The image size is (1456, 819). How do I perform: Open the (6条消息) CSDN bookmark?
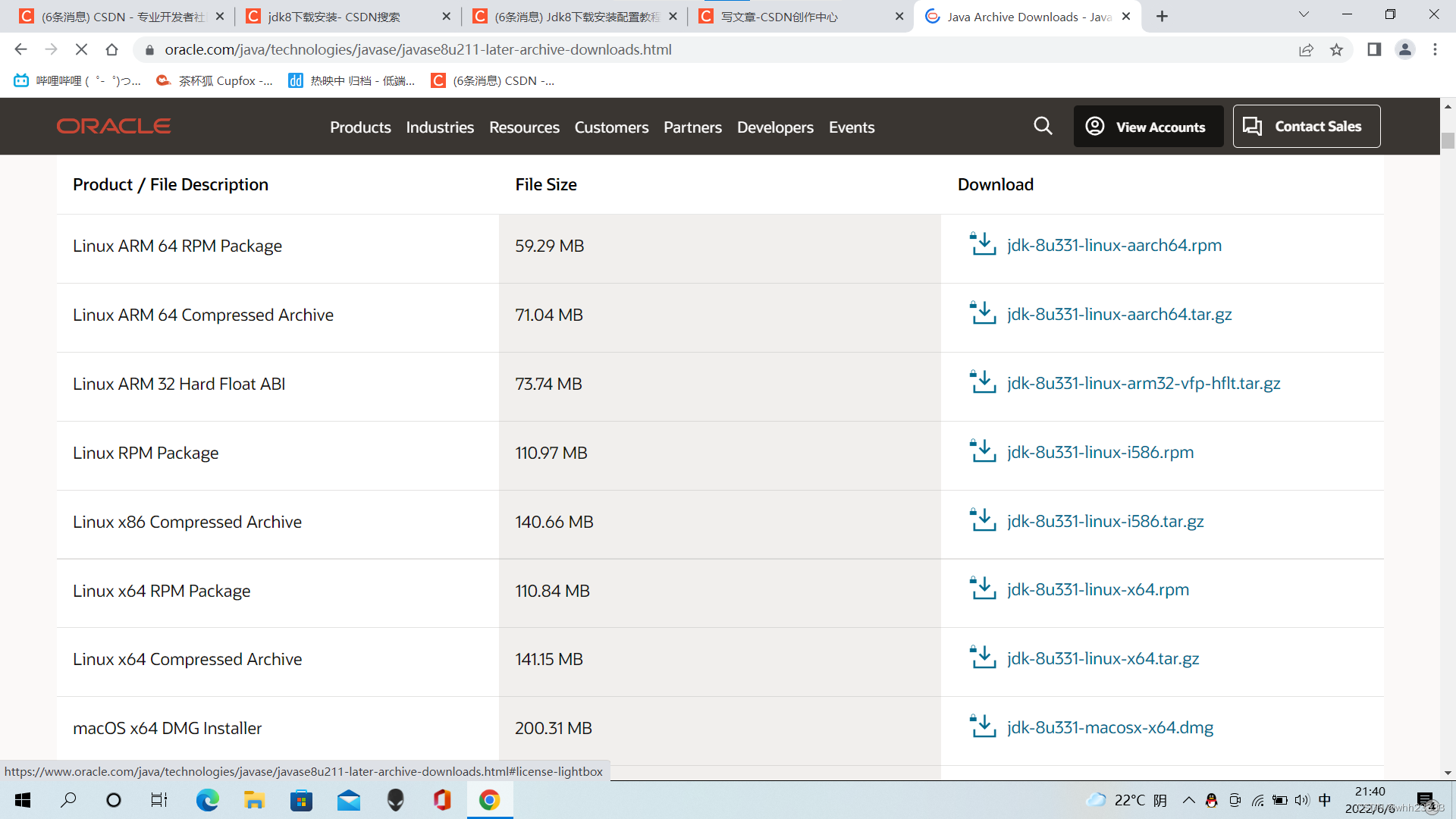click(492, 80)
